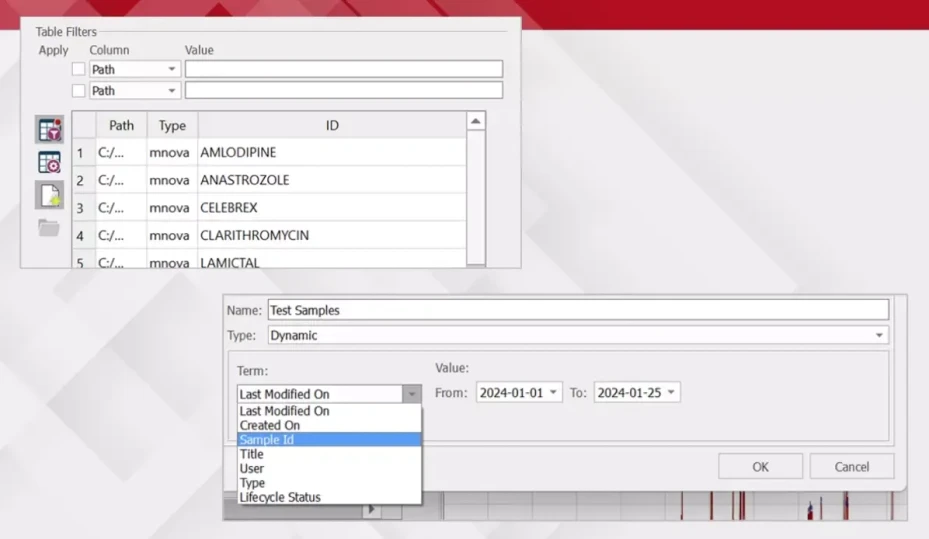929x539 pixels.
Task: Enable the first table filter checkbox
Action: point(78,69)
